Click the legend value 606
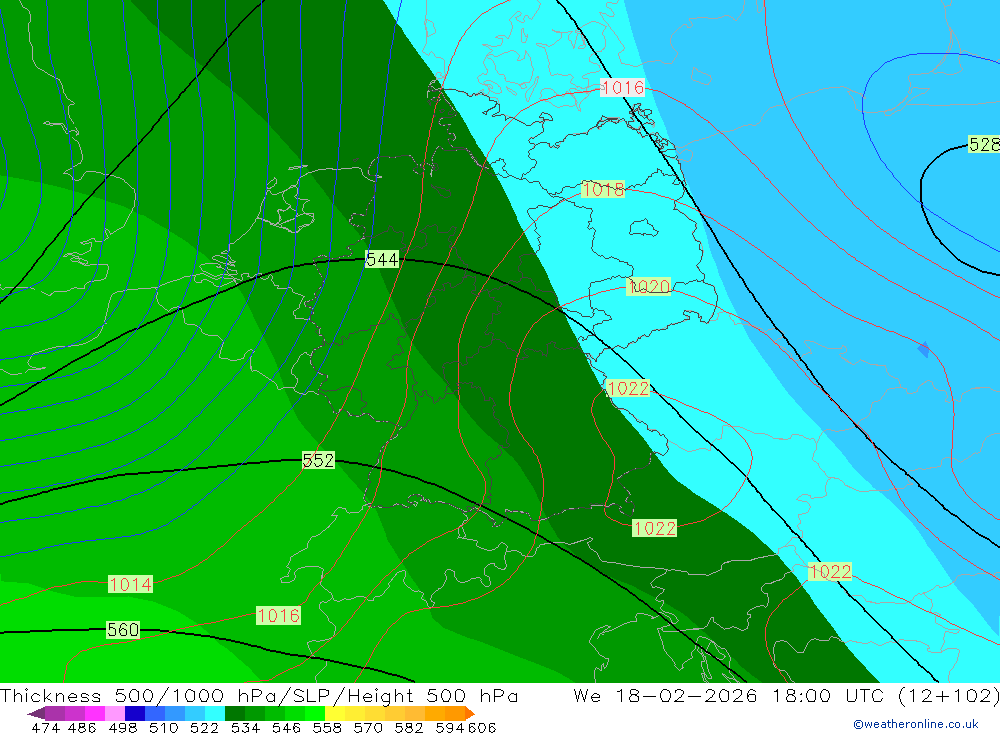1000x733 pixels. tap(481, 728)
